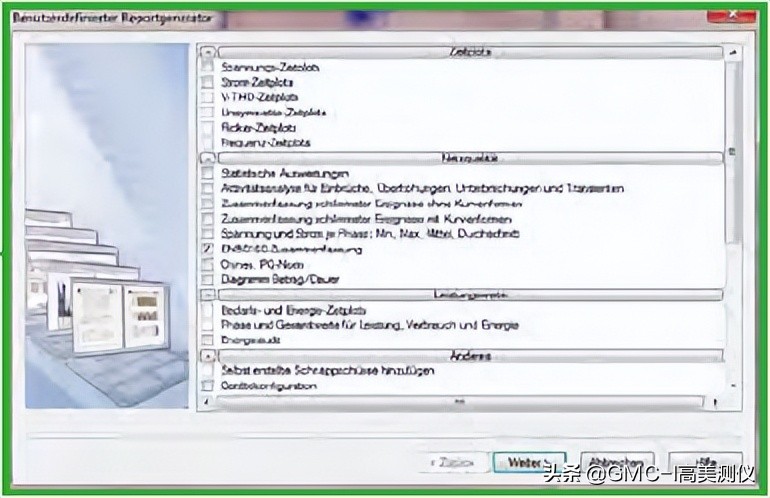Tick the Frequenz-Zeitplots checkbox
The height and width of the screenshot is (498, 770).
208,143
